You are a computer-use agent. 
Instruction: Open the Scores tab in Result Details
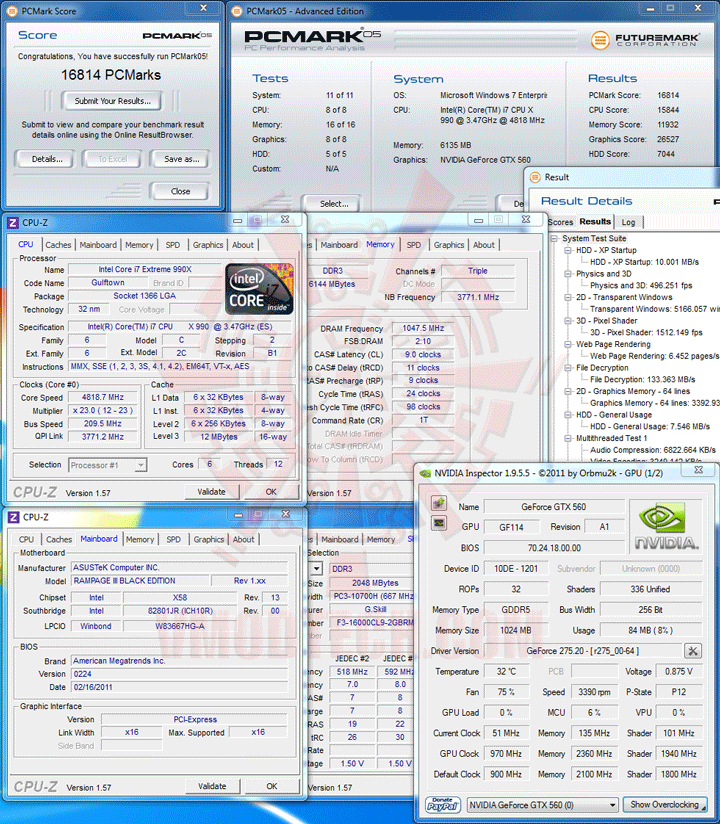(560, 222)
